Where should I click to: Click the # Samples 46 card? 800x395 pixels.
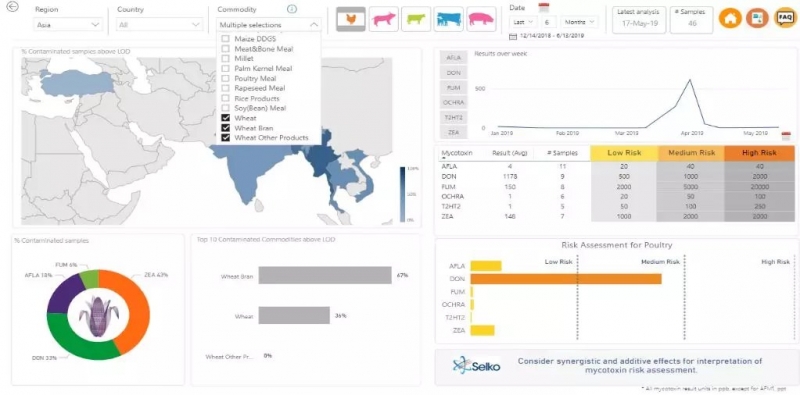point(692,19)
